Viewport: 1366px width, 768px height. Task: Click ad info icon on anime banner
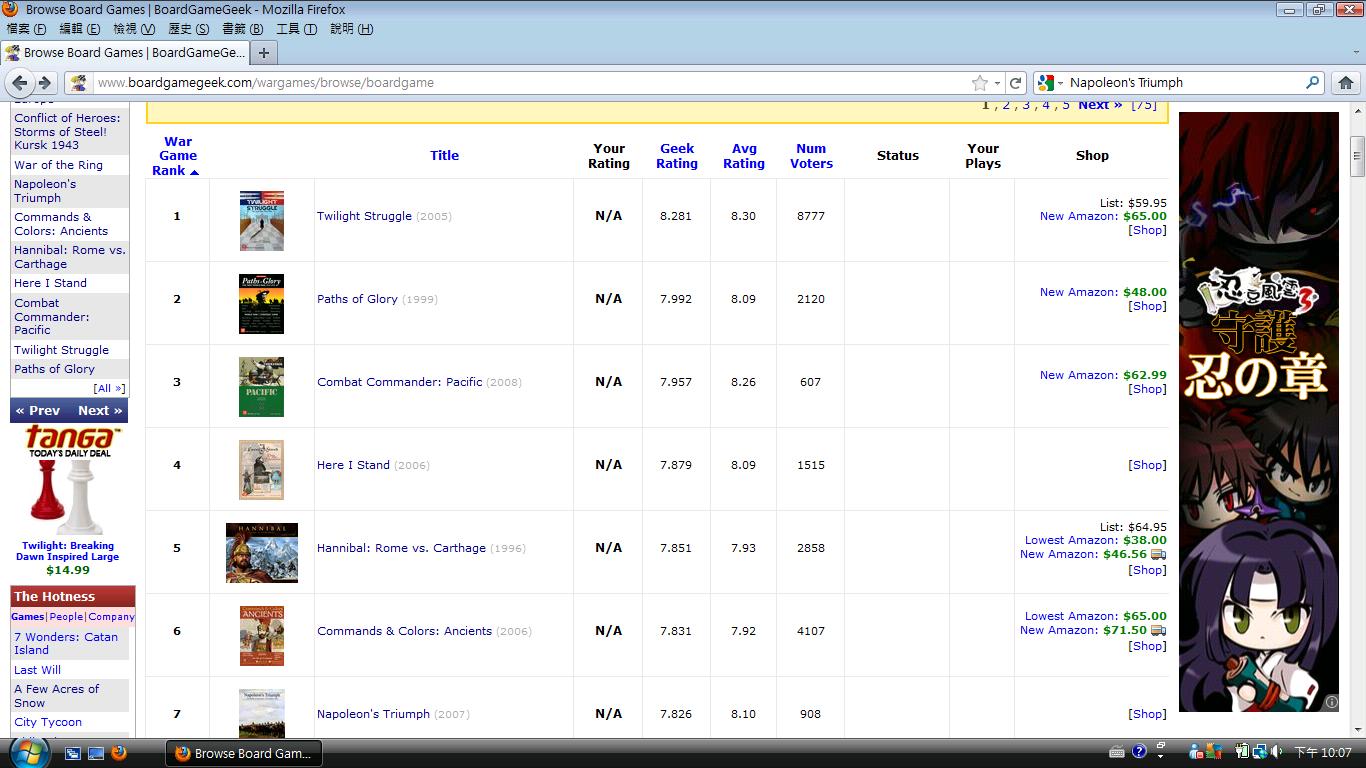[x=1331, y=702]
